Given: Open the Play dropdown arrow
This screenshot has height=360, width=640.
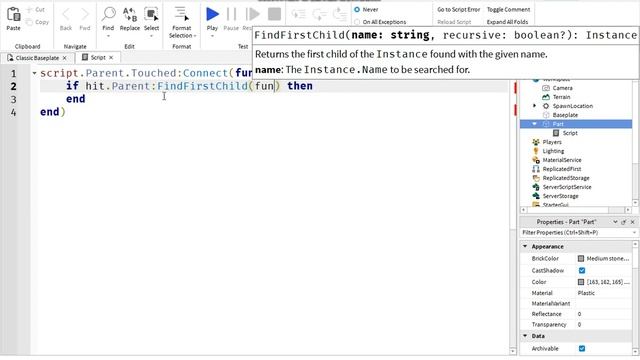Looking at the screenshot, I should [212, 36].
